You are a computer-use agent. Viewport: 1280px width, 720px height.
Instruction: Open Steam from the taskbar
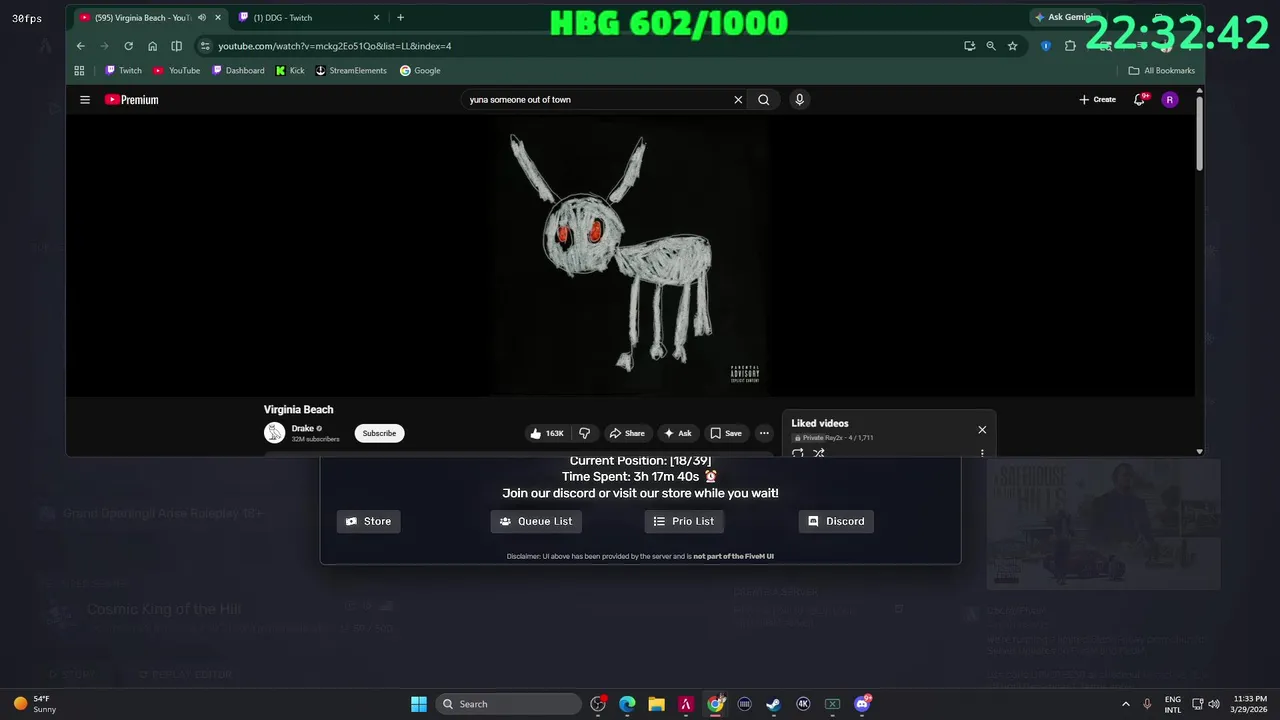[773, 704]
